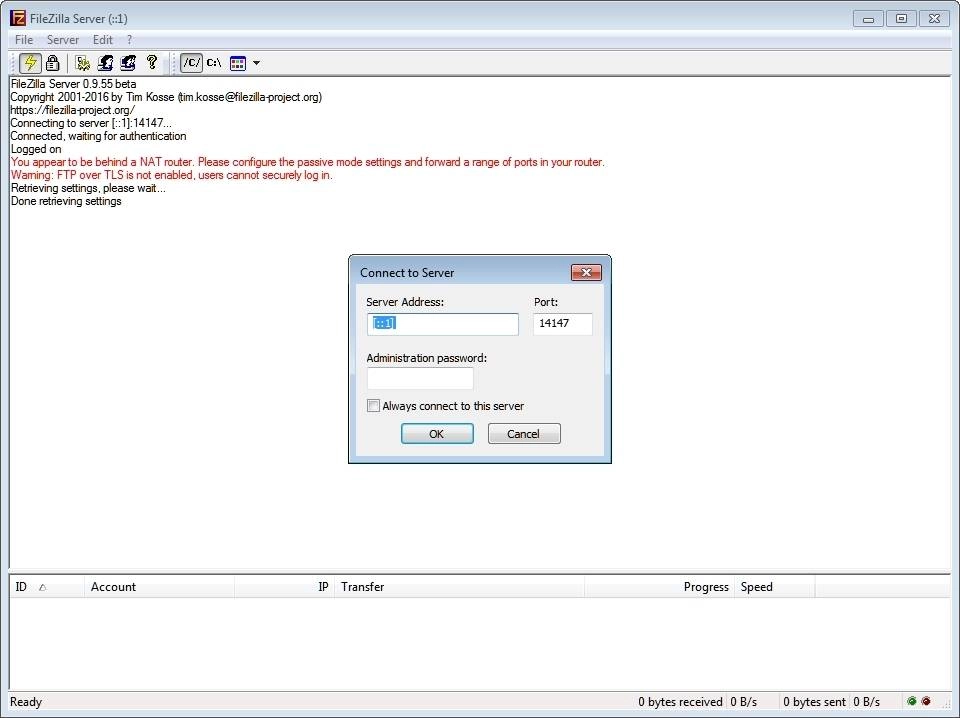
Task: Click the FileZilla Server logo in title bar
Action: coord(18,18)
